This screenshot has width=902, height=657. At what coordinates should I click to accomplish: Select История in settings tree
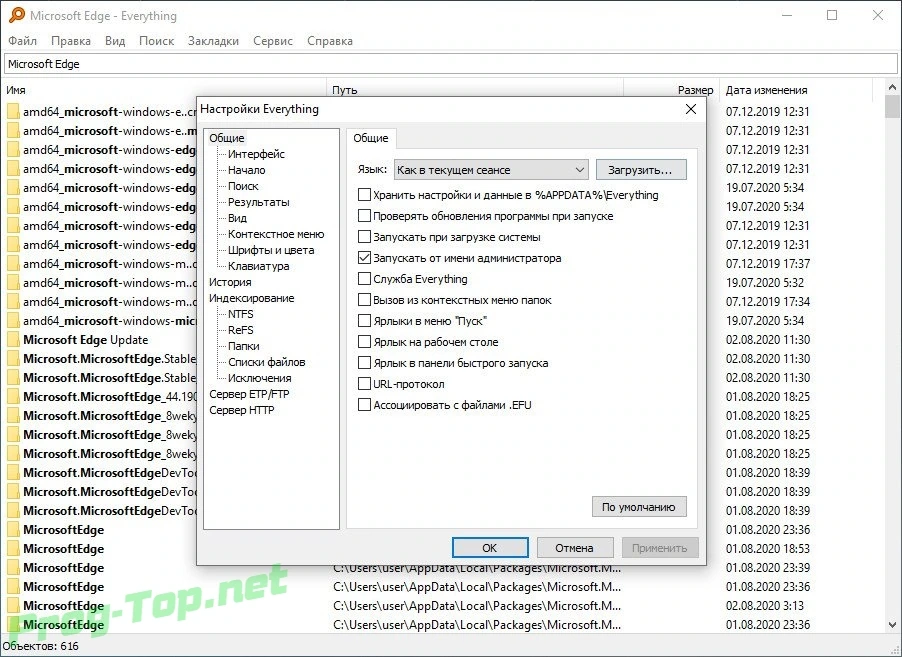click(x=230, y=282)
